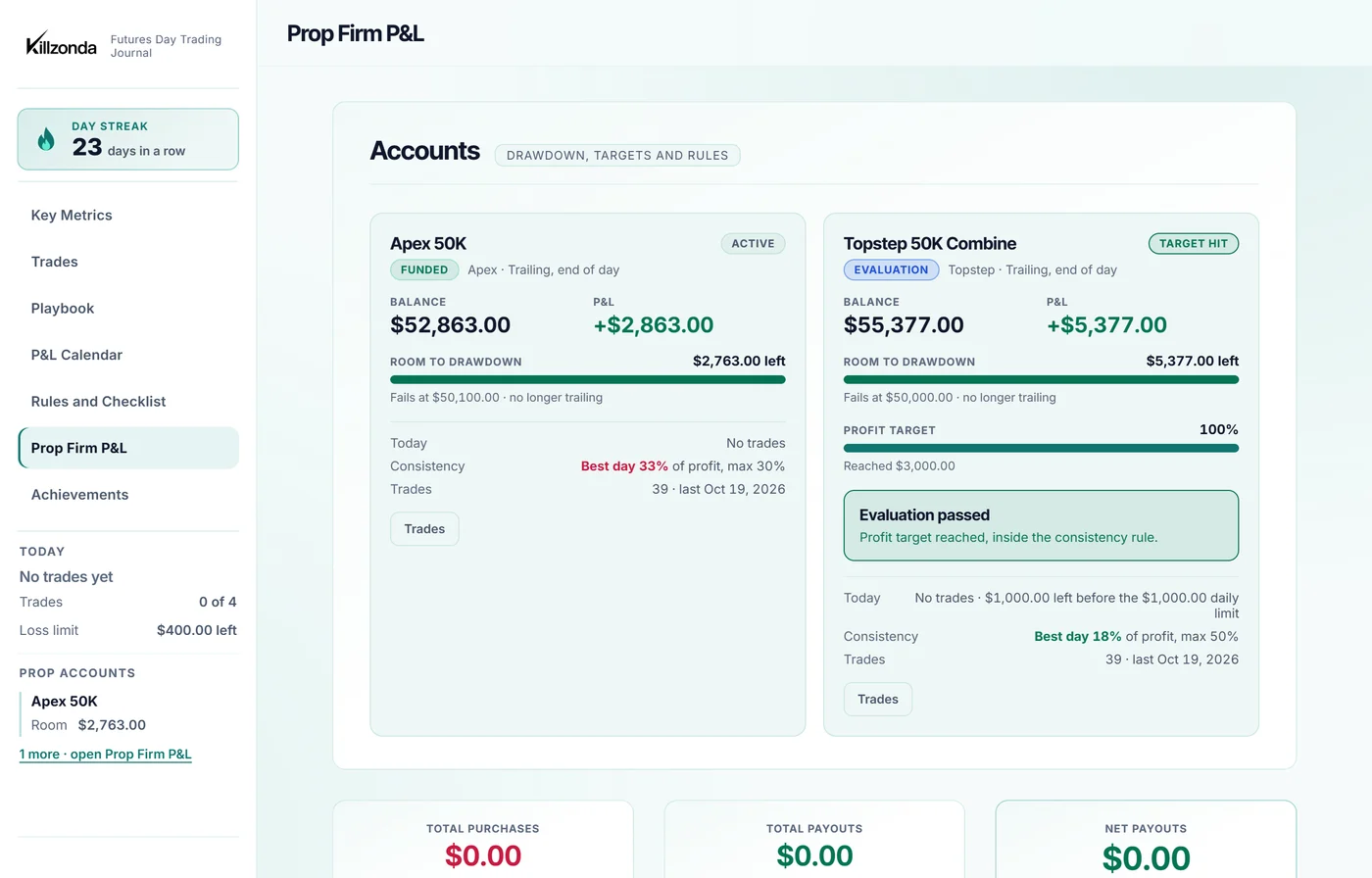Click the Day Streak card
The width and height of the screenshot is (1372, 878).
tap(128, 139)
